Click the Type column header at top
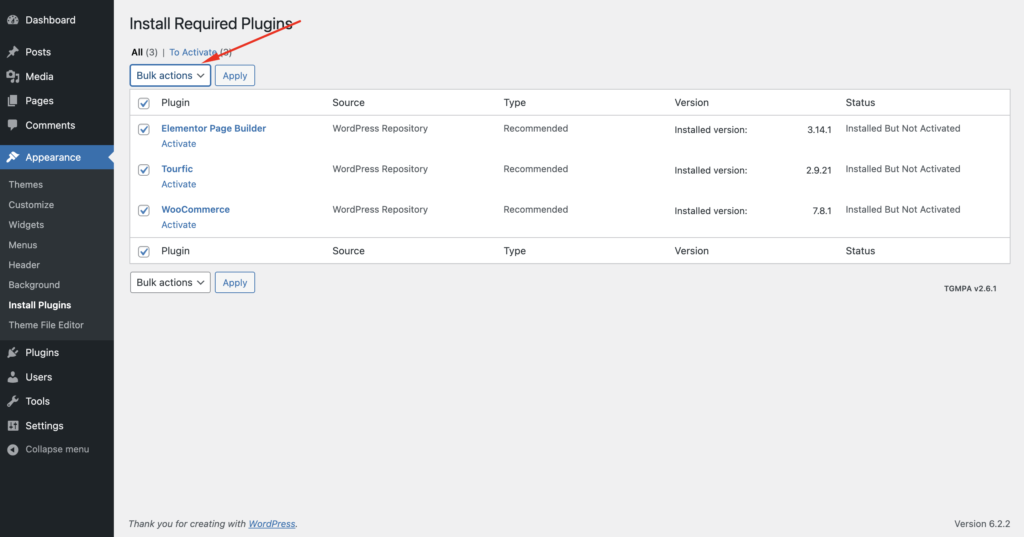Screen dimensions: 1024x537 tap(515, 103)
